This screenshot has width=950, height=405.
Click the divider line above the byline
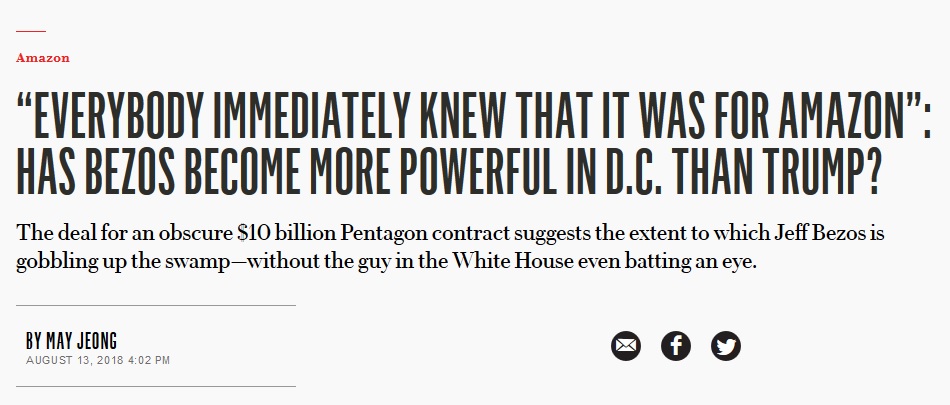[x=156, y=306]
